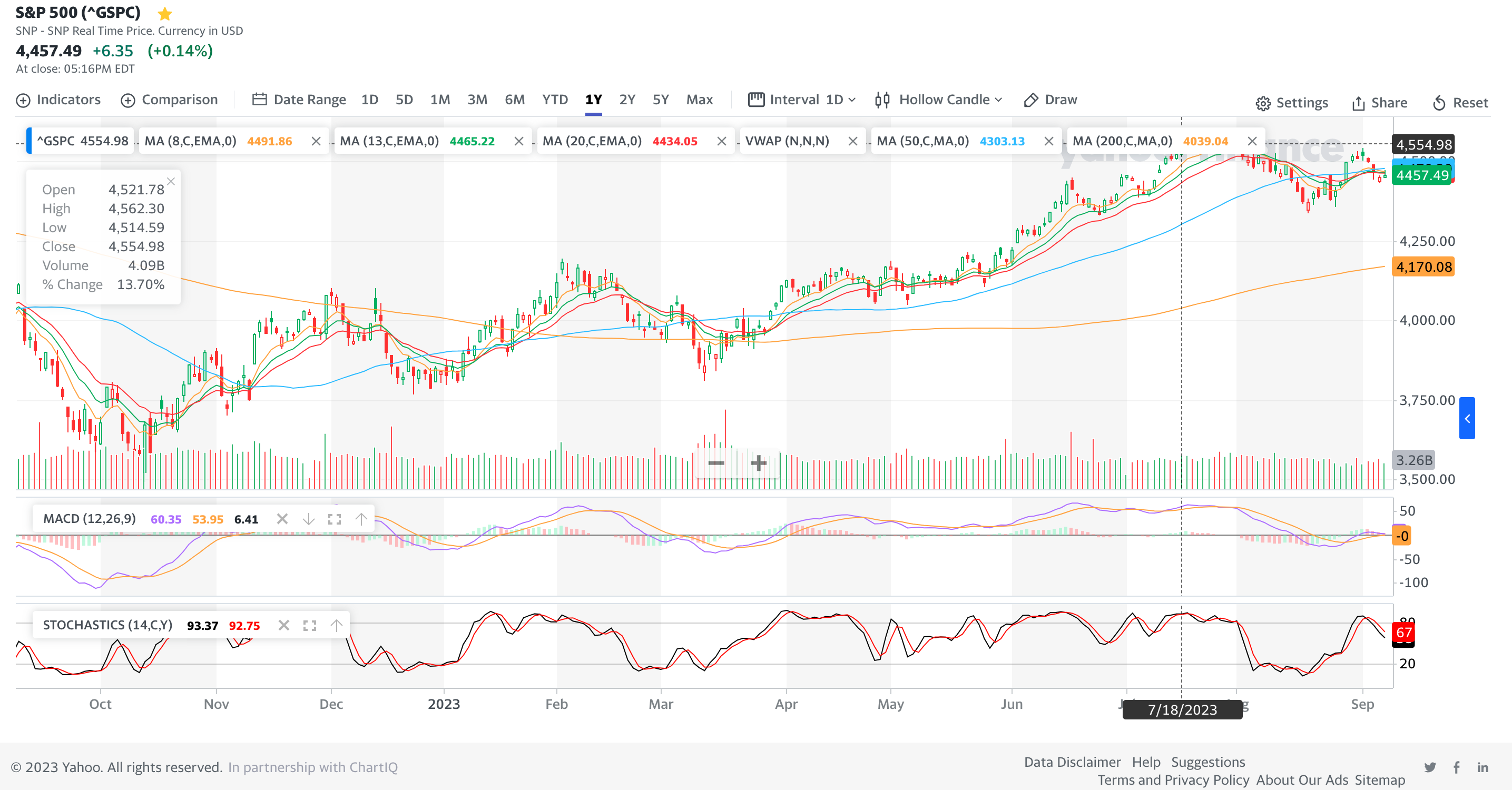Remove the MA 8 EMA indicator
The height and width of the screenshot is (790, 1512).
click(316, 142)
